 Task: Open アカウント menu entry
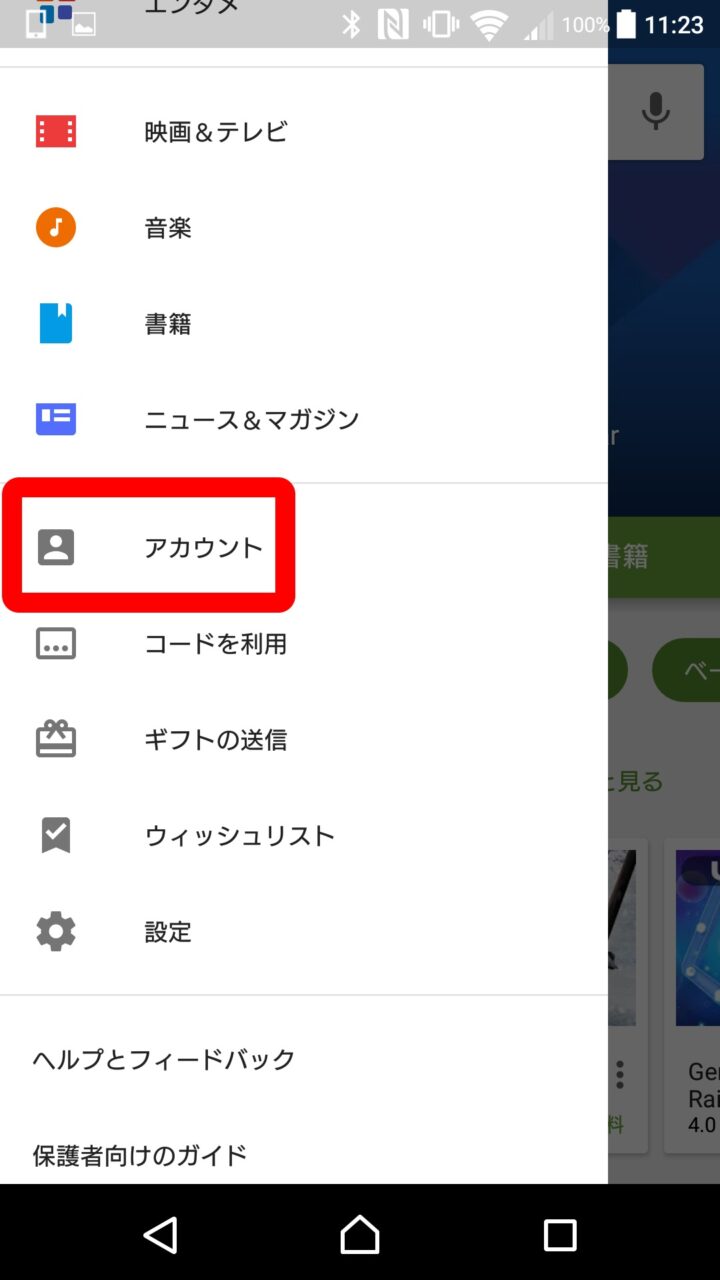[x=204, y=547]
